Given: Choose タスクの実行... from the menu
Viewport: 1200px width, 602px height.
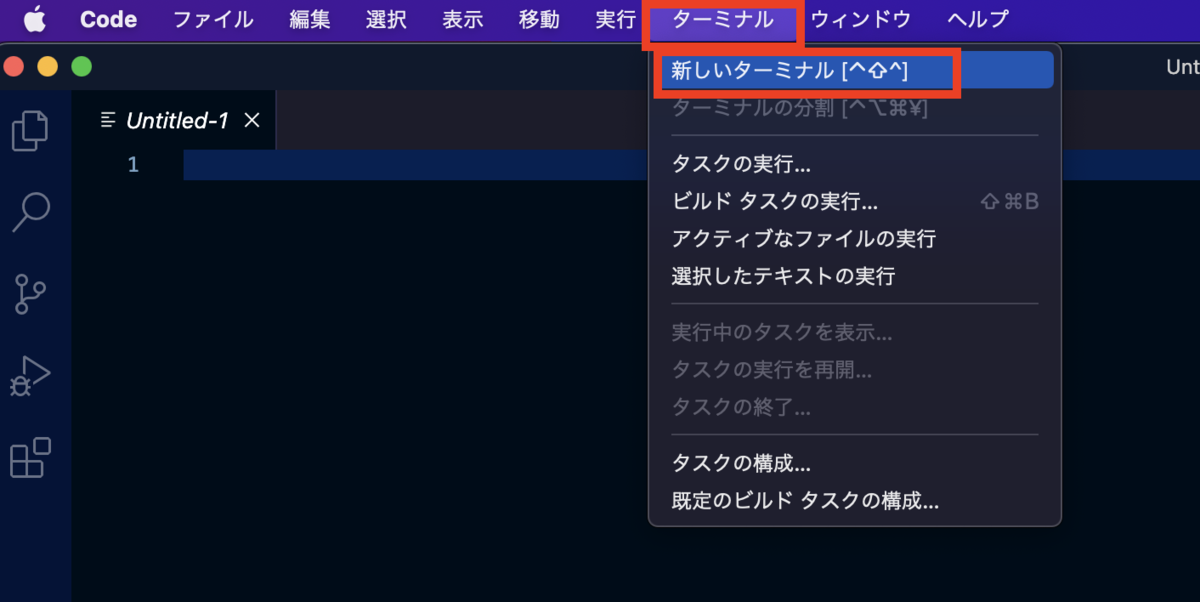Looking at the screenshot, I should click(x=855, y=164).
